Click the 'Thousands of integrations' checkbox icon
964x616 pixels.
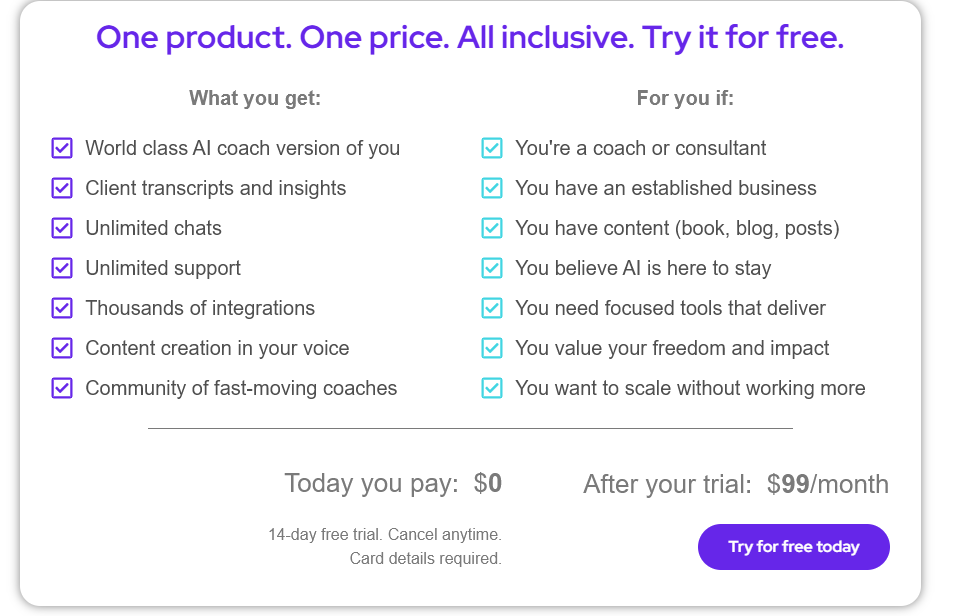pyautogui.click(x=62, y=308)
